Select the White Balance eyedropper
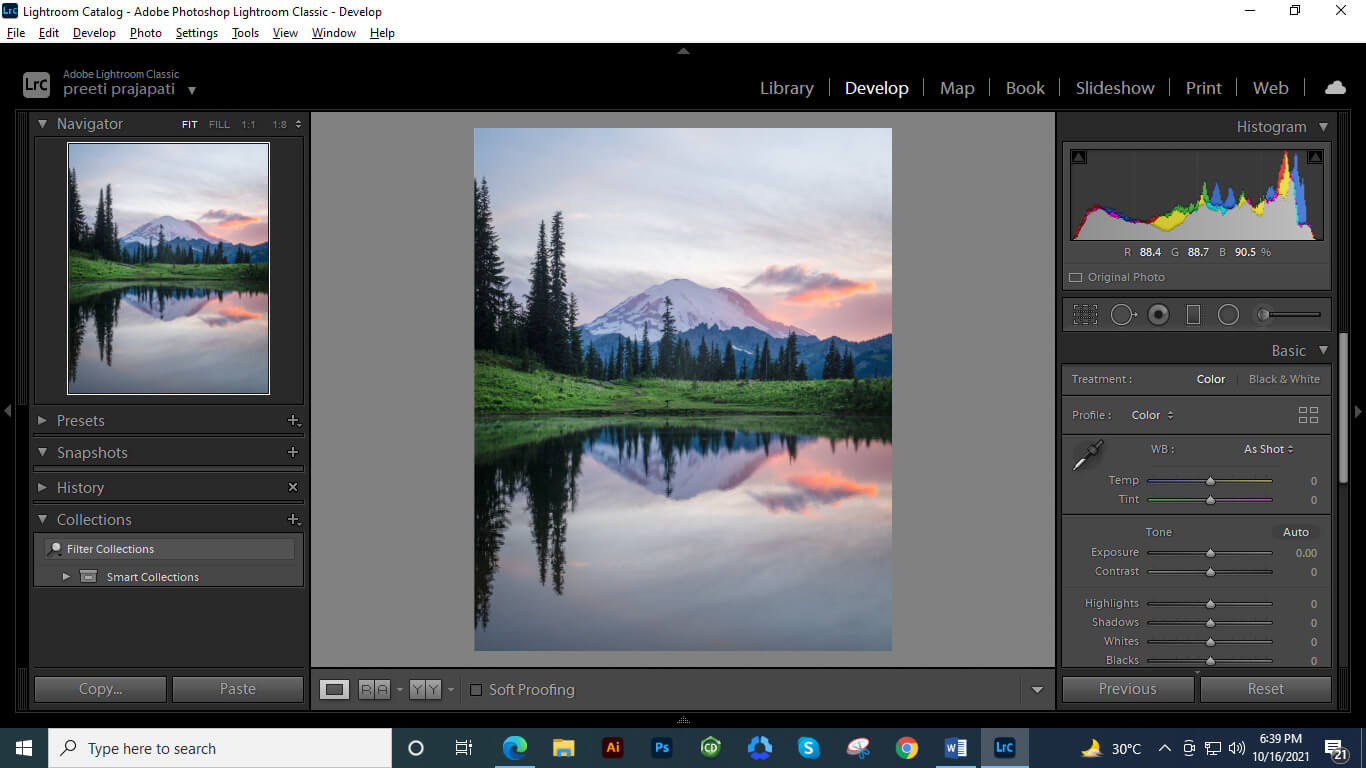 1088,454
